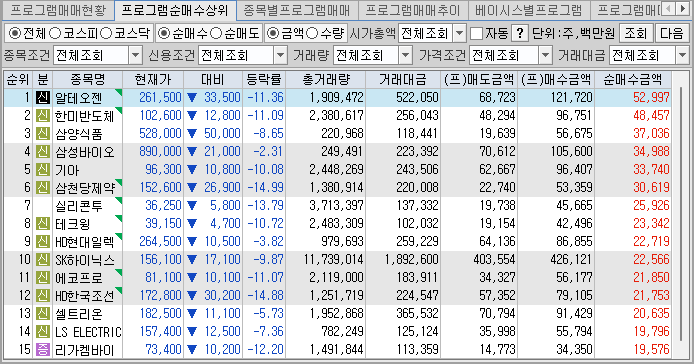Select the 금액 radio button
The height and width of the screenshot is (364, 694).
pos(273,33)
